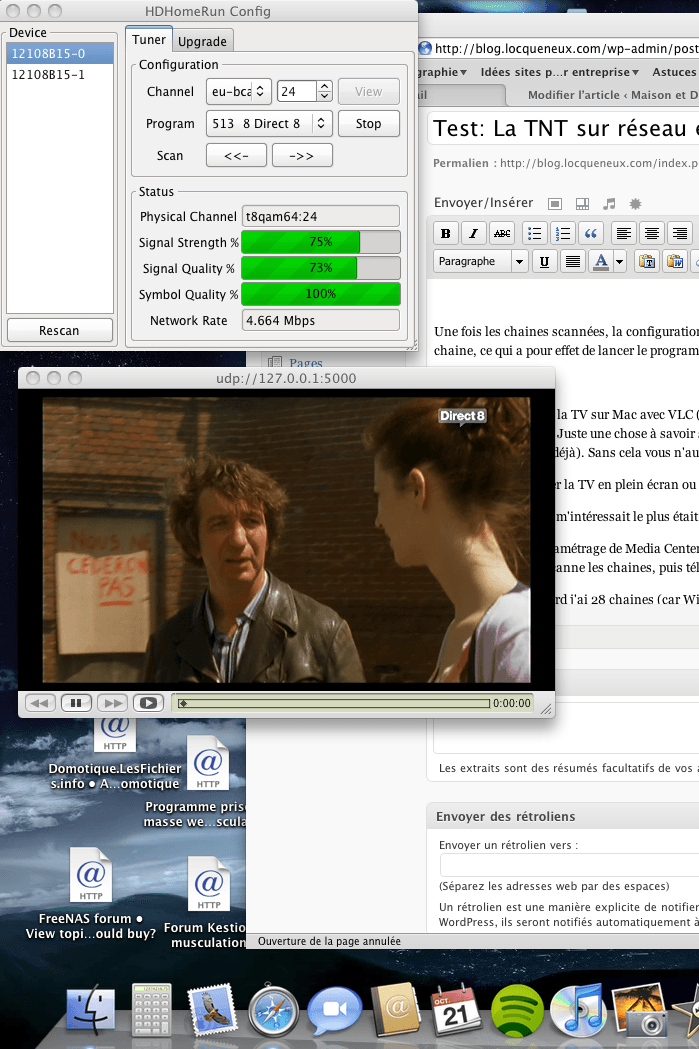The width and height of the screenshot is (699, 1049).
Task: Open Safari from the Dock
Action: 273,1010
